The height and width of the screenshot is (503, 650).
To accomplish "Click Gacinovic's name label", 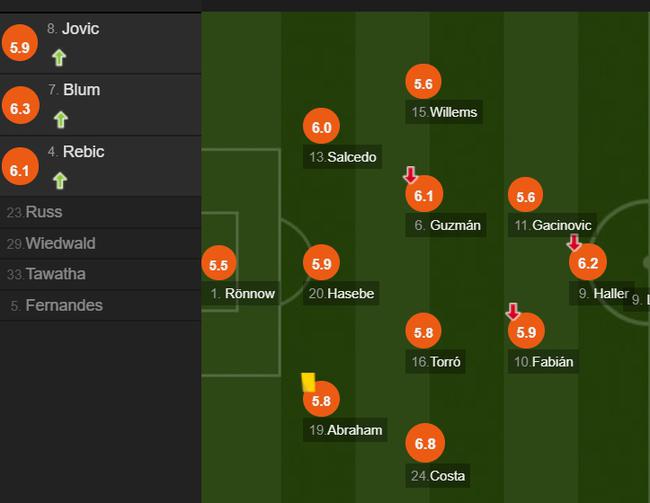I will point(560,226).
